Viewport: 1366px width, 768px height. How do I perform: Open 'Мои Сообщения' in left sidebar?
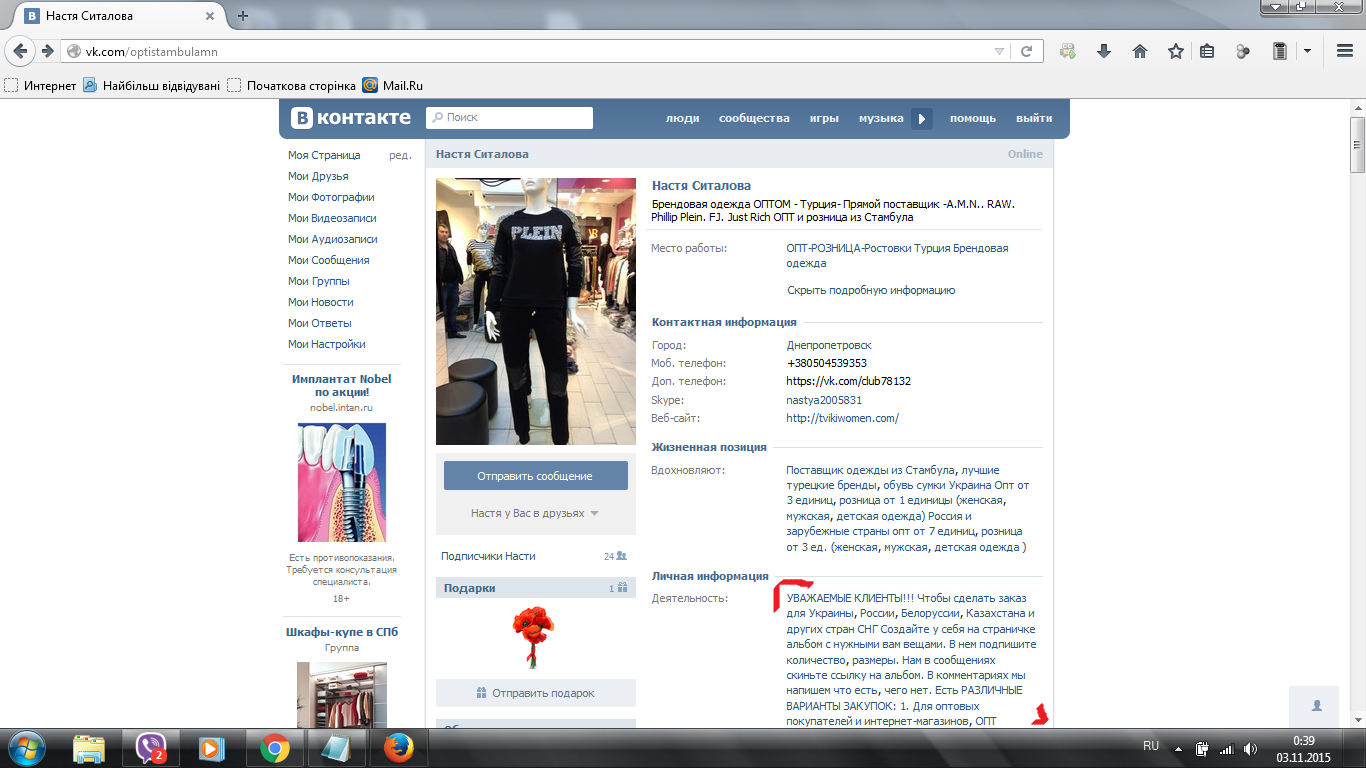(x=329, y=260)
